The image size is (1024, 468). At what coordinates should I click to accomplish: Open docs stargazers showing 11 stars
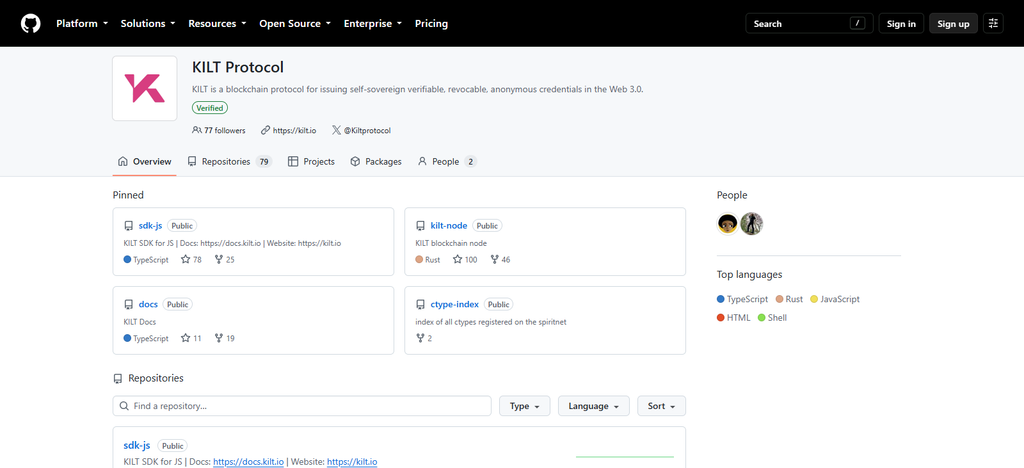tap(191, 338)
